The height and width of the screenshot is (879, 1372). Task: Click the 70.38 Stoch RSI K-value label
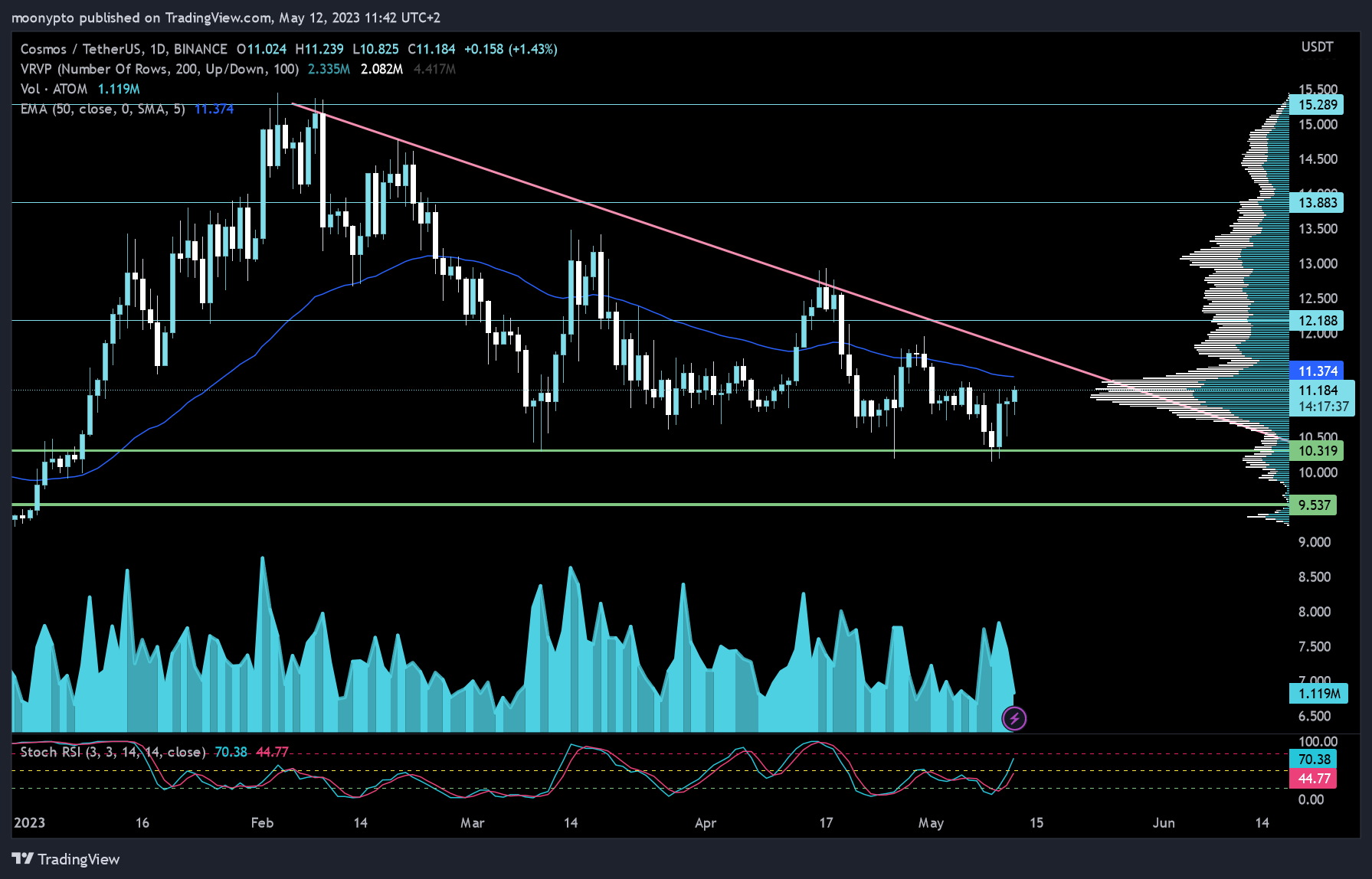click(x=1314, y=760)
